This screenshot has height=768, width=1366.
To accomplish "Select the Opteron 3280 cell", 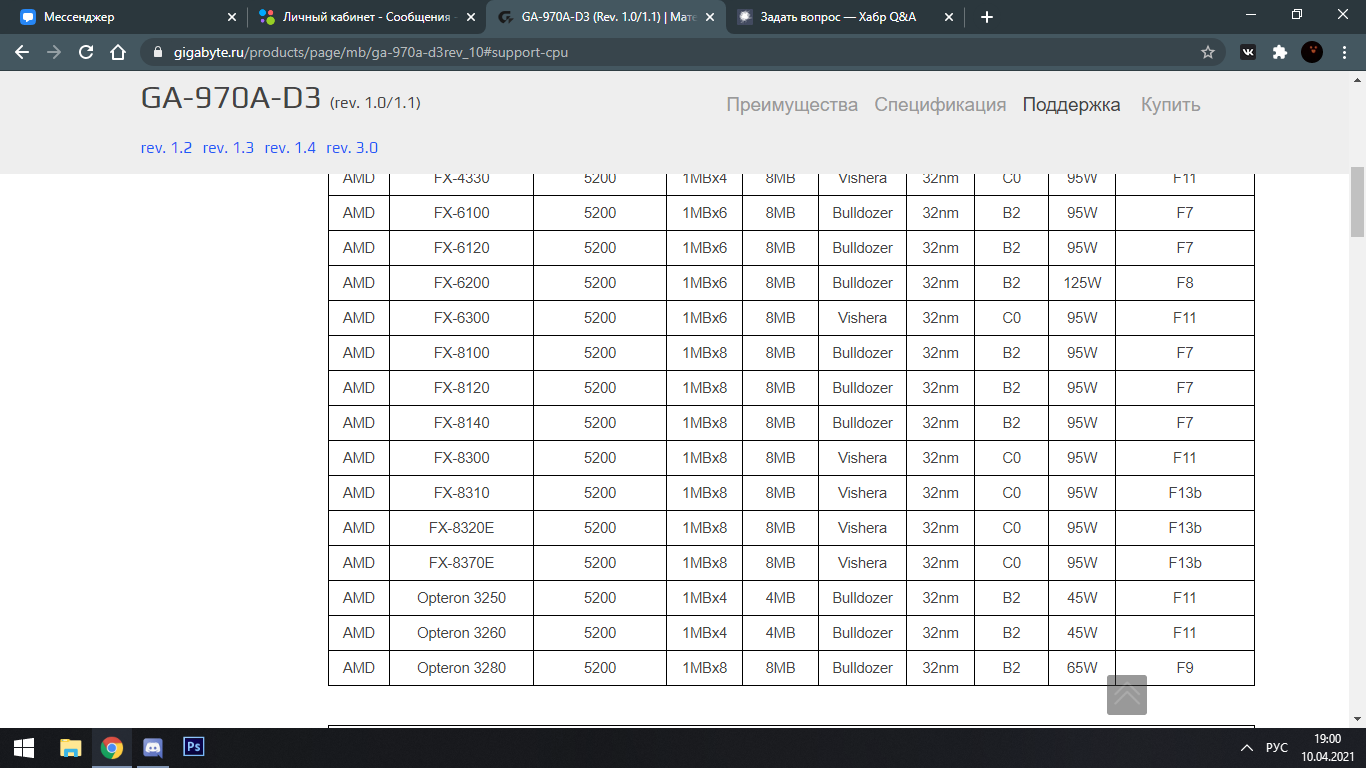I will click(x=461, y=668).
